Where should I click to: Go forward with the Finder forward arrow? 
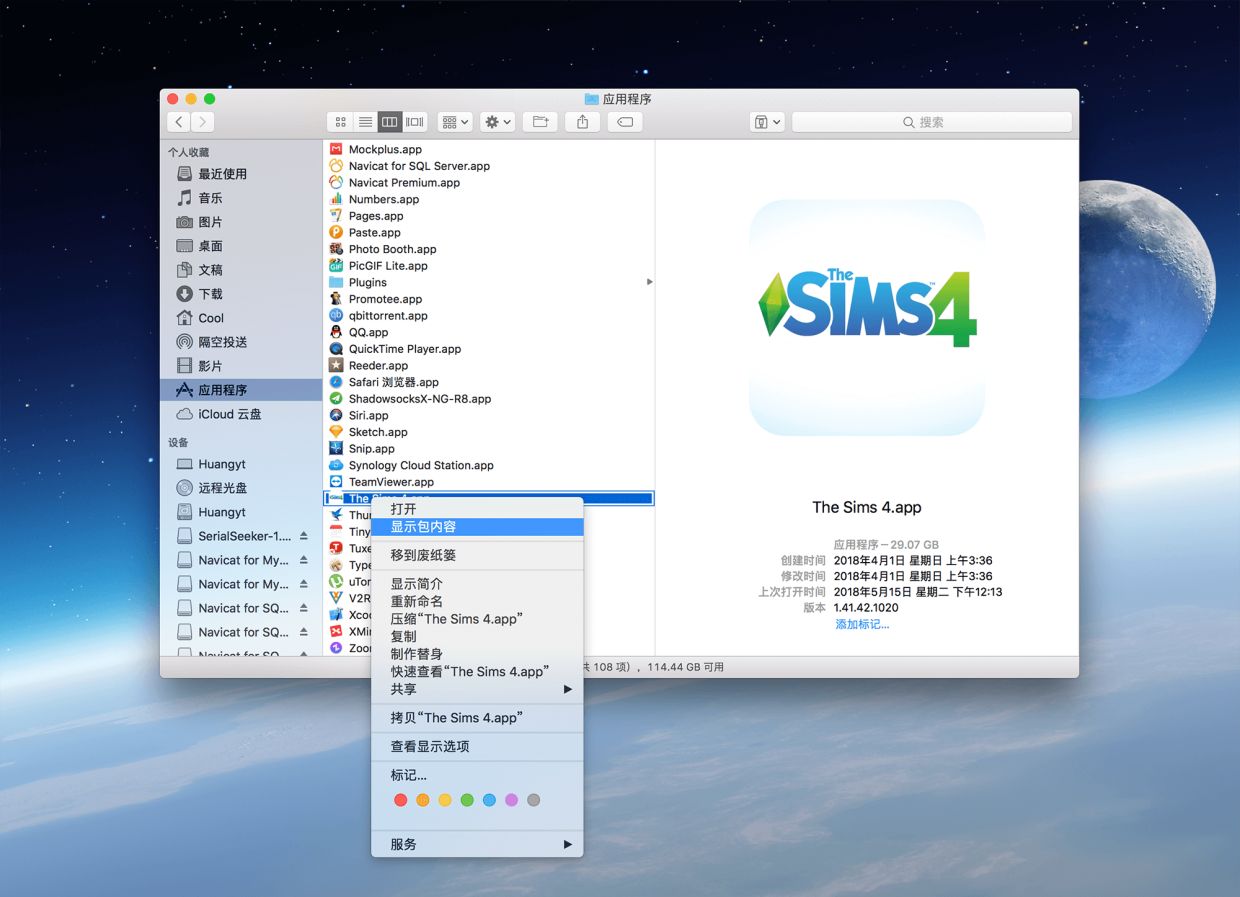pyautogui.click(x=202, y=122)
